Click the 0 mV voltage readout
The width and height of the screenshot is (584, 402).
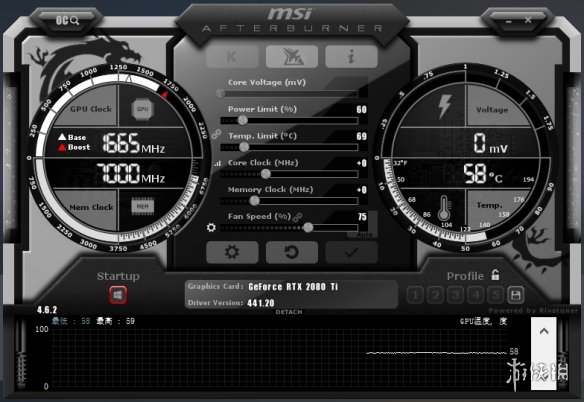click(491, 143)
